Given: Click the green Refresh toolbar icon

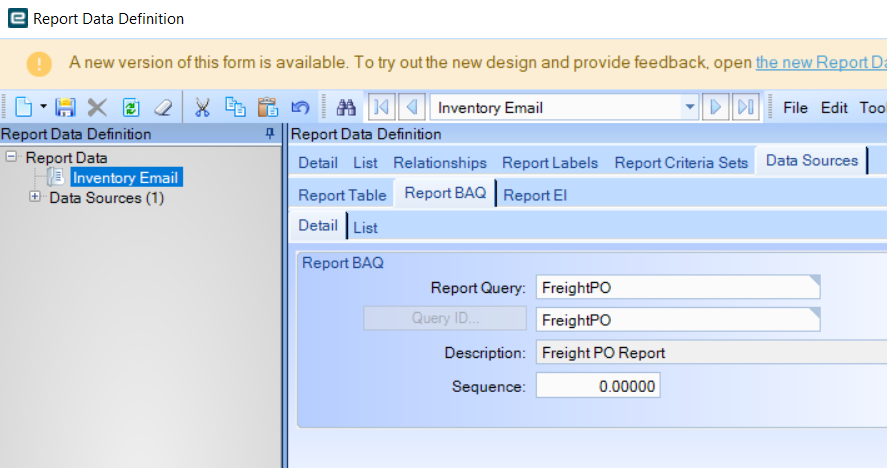Looking at the screenshot, I should click(131, 107).
